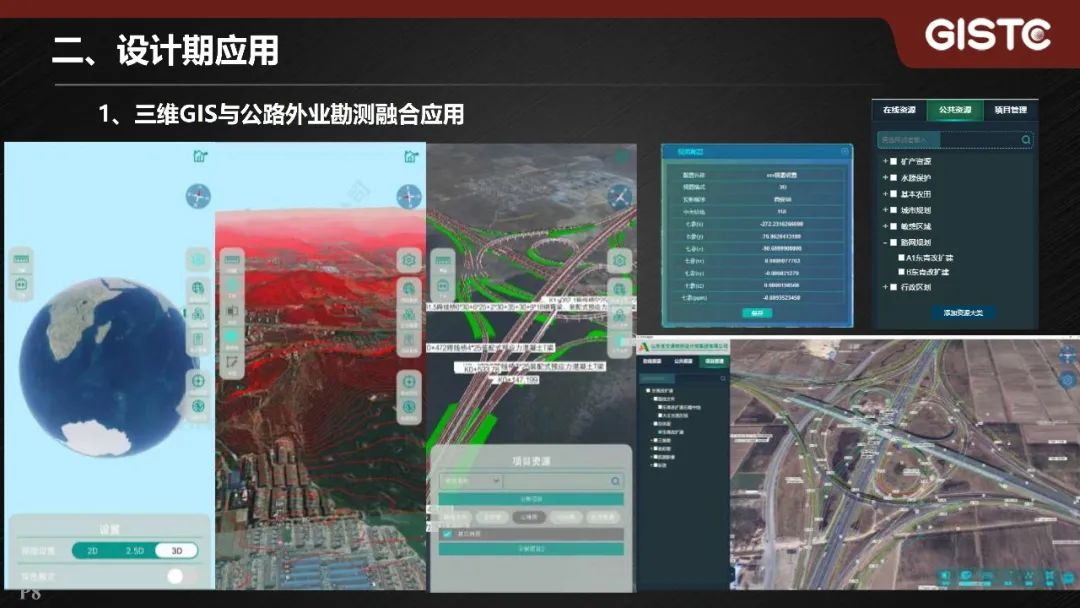This screenshot has height=608, width=1080.
Task: Select the ruler measure tool beside the globe
Action: point(21,260)
